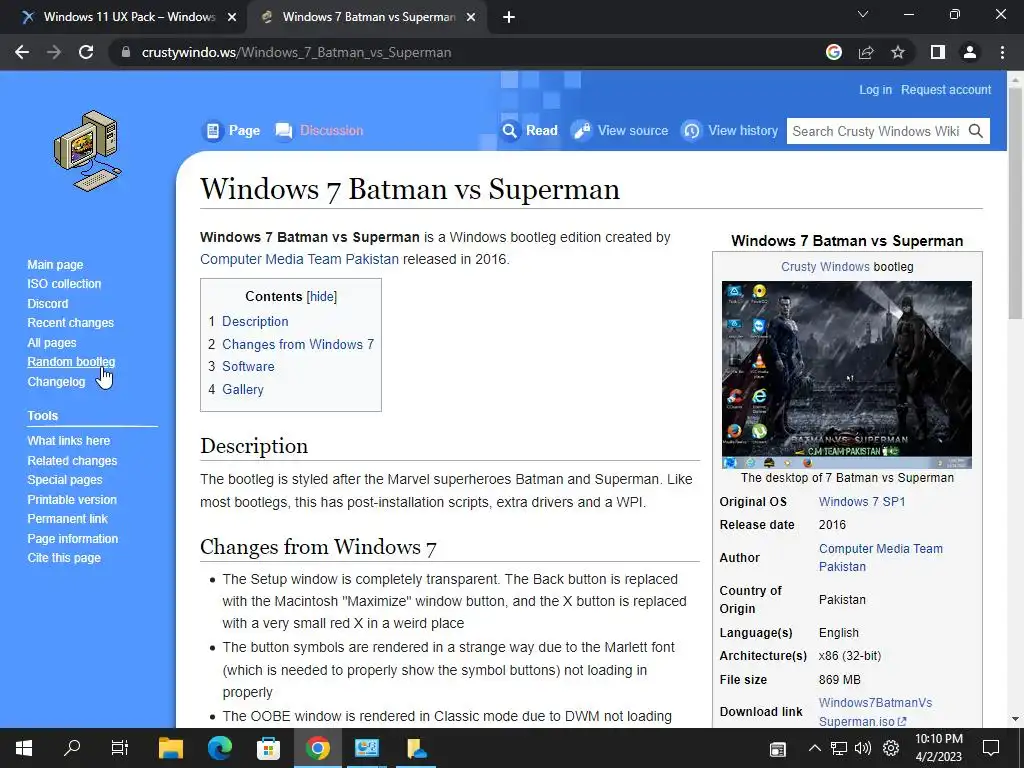Viewport: 1024px width, 768px height.
Task: Jump to Software in the contents
Action: pyautogui.click(x=248, y=366)
